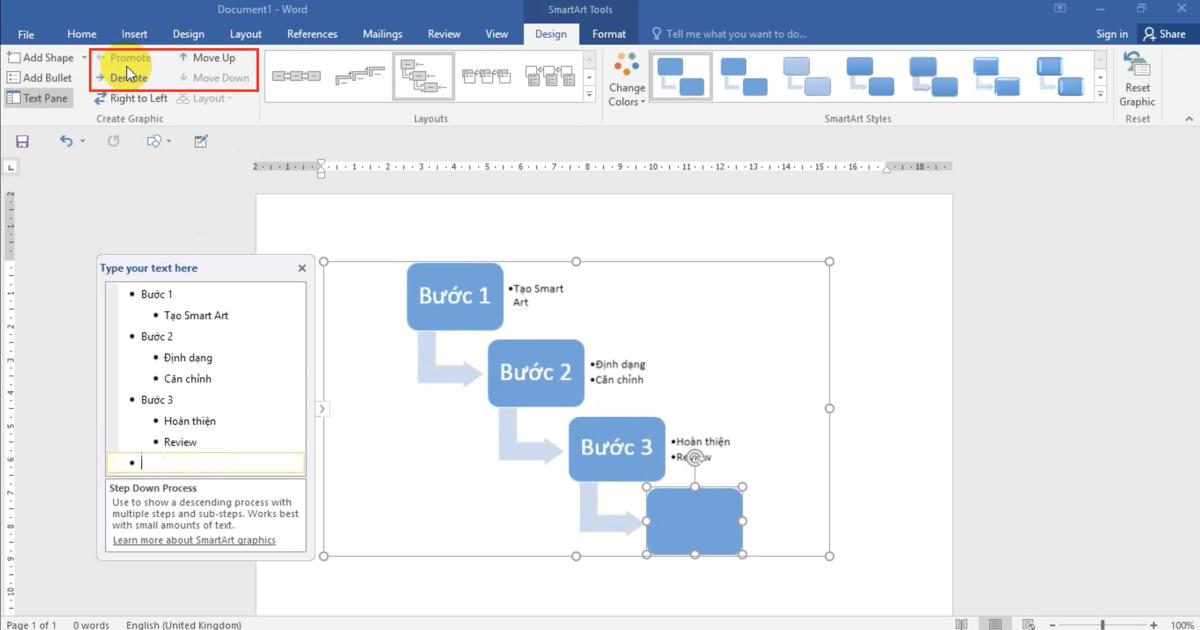Open the Change Colors dropdown
The image size is (1200, 630).
pos(627,95)
